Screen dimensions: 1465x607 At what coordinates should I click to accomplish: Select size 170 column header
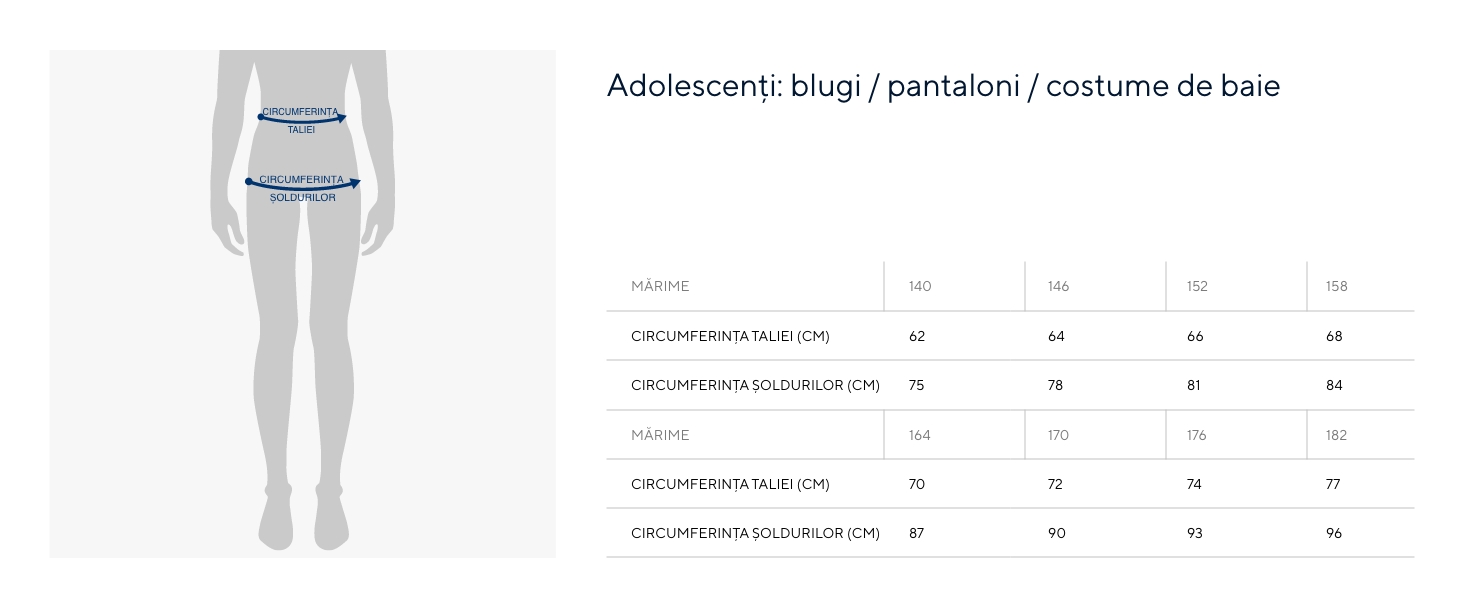(x=1058, y=435)
